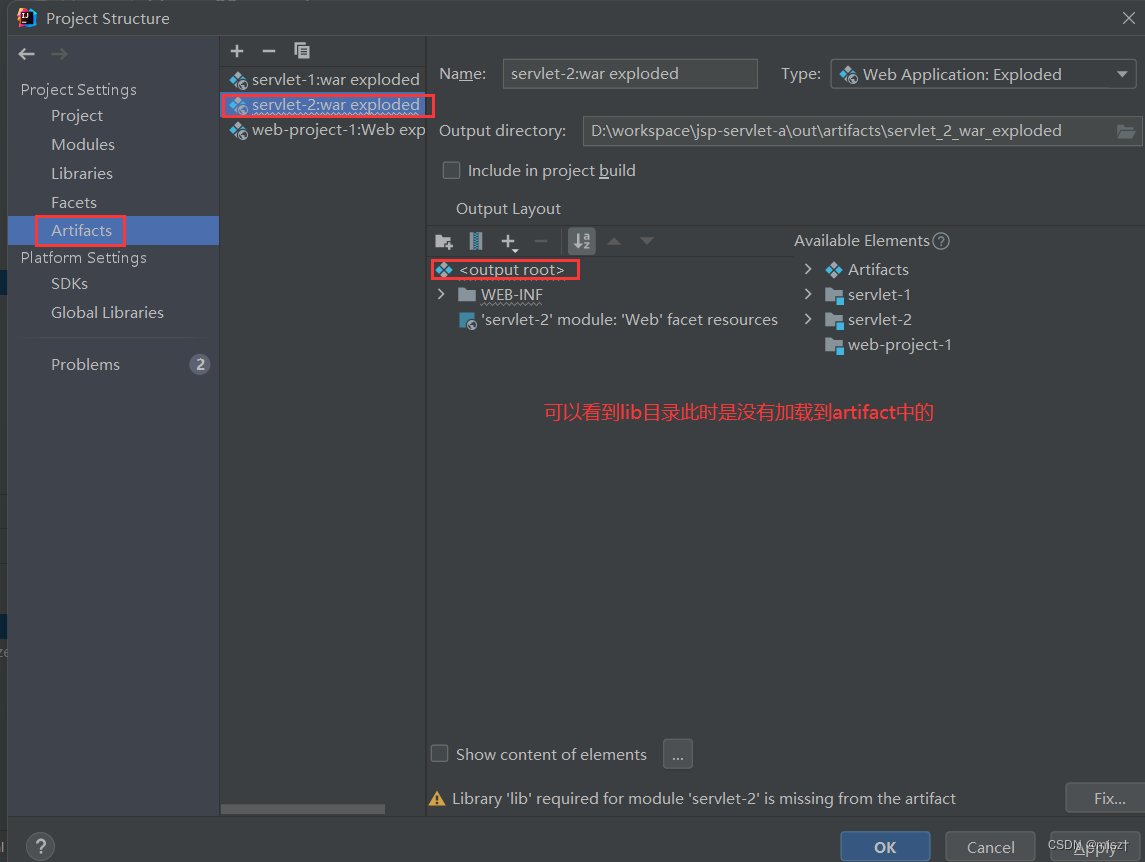Click the library missing warning icon
1145x862 pixels.
pos(437,798)
